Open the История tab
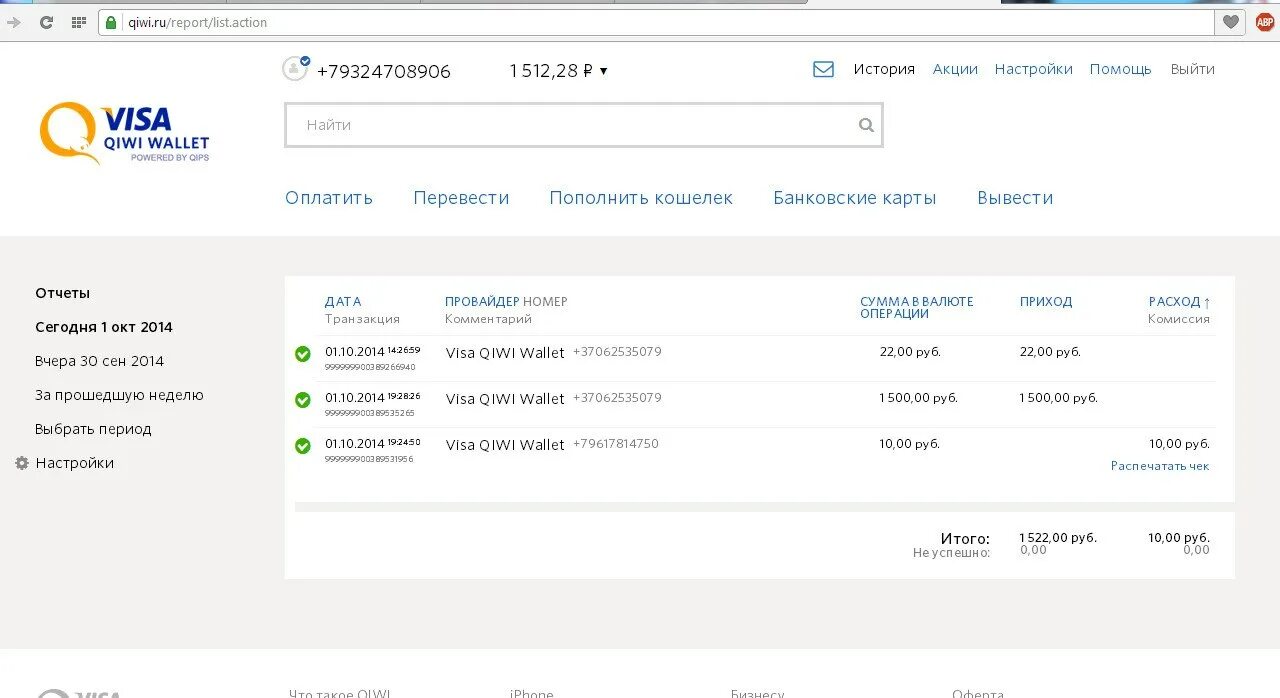1280x698 pixels. click(x=884, y=69)
